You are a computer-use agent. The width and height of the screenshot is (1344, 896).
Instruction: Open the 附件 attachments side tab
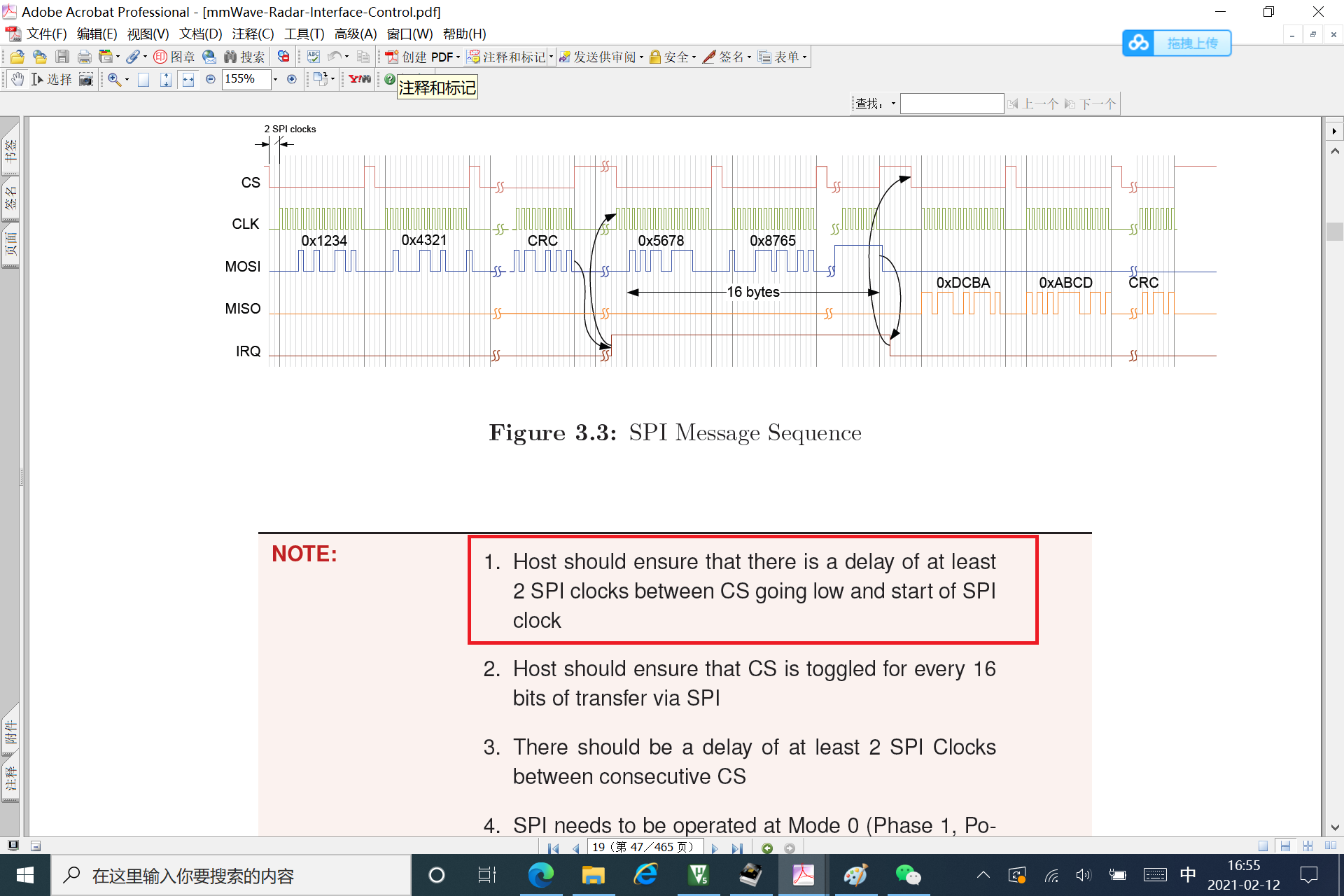10,732
